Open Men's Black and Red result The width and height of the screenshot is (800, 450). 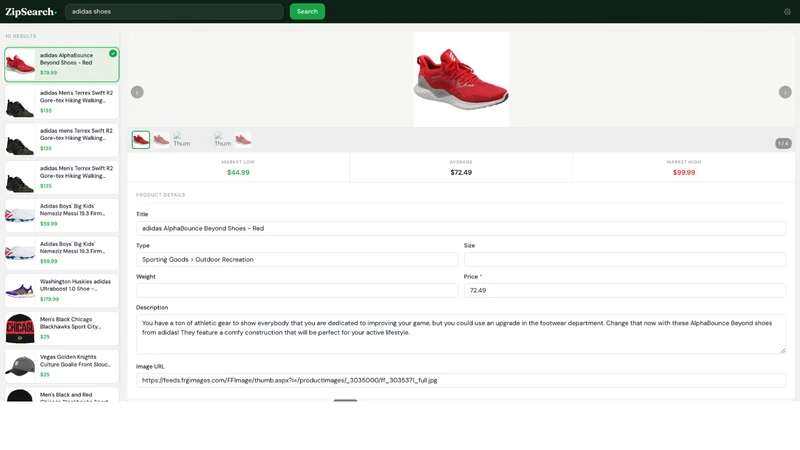[x=62, y=395]
